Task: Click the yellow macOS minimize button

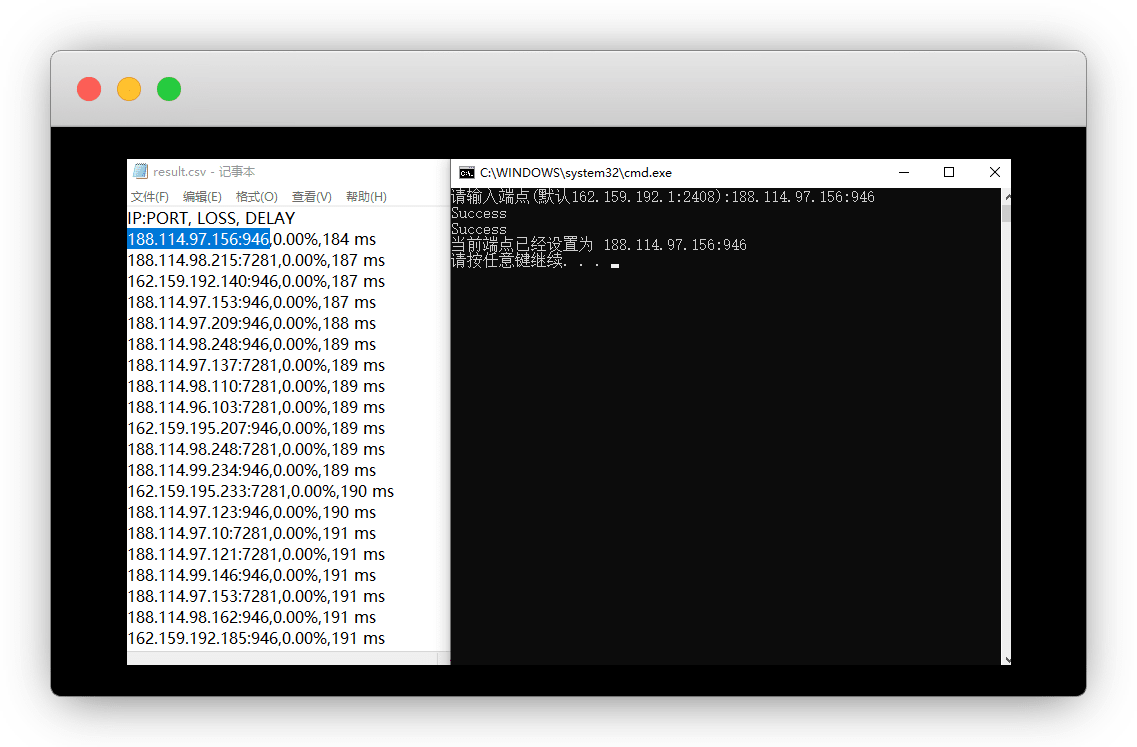Action: click(129, 89)
